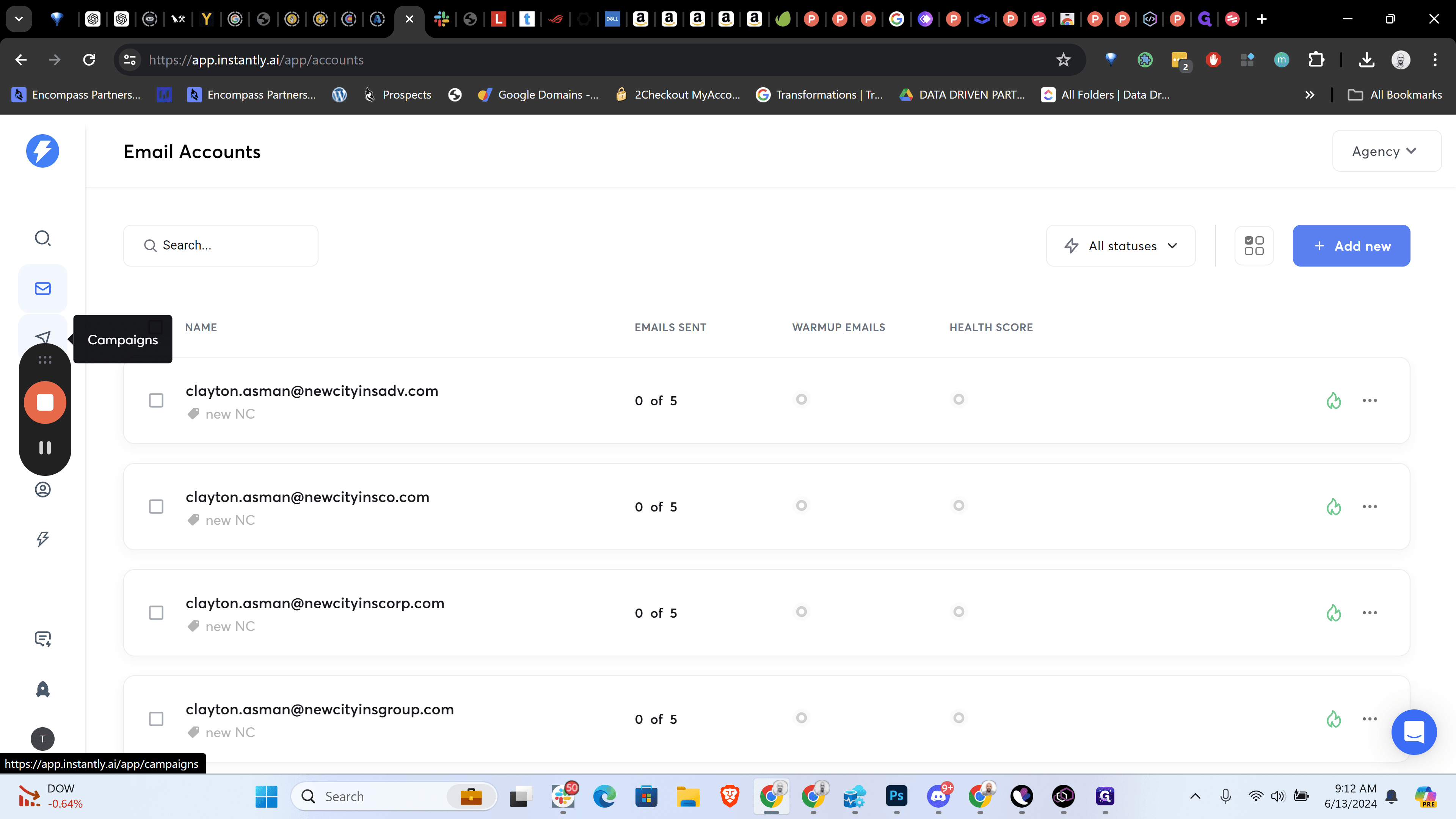Toggle warmup flame for newcityinsadv.com account
Viewport: 1456px width, 819px height.
[x=1334, y=400]
